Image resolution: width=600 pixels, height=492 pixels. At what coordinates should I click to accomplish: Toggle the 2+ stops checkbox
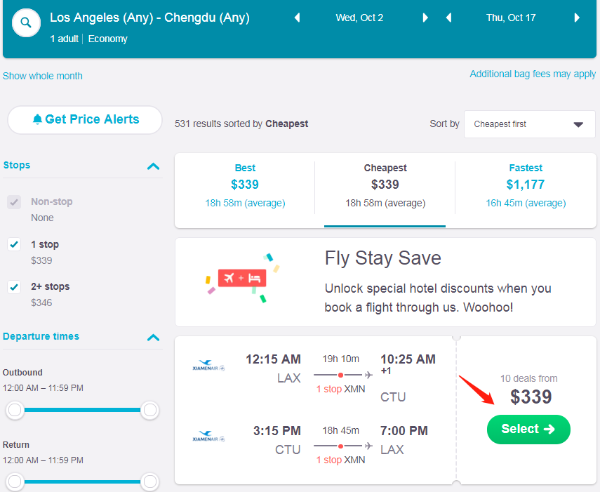tap(14, 287)
